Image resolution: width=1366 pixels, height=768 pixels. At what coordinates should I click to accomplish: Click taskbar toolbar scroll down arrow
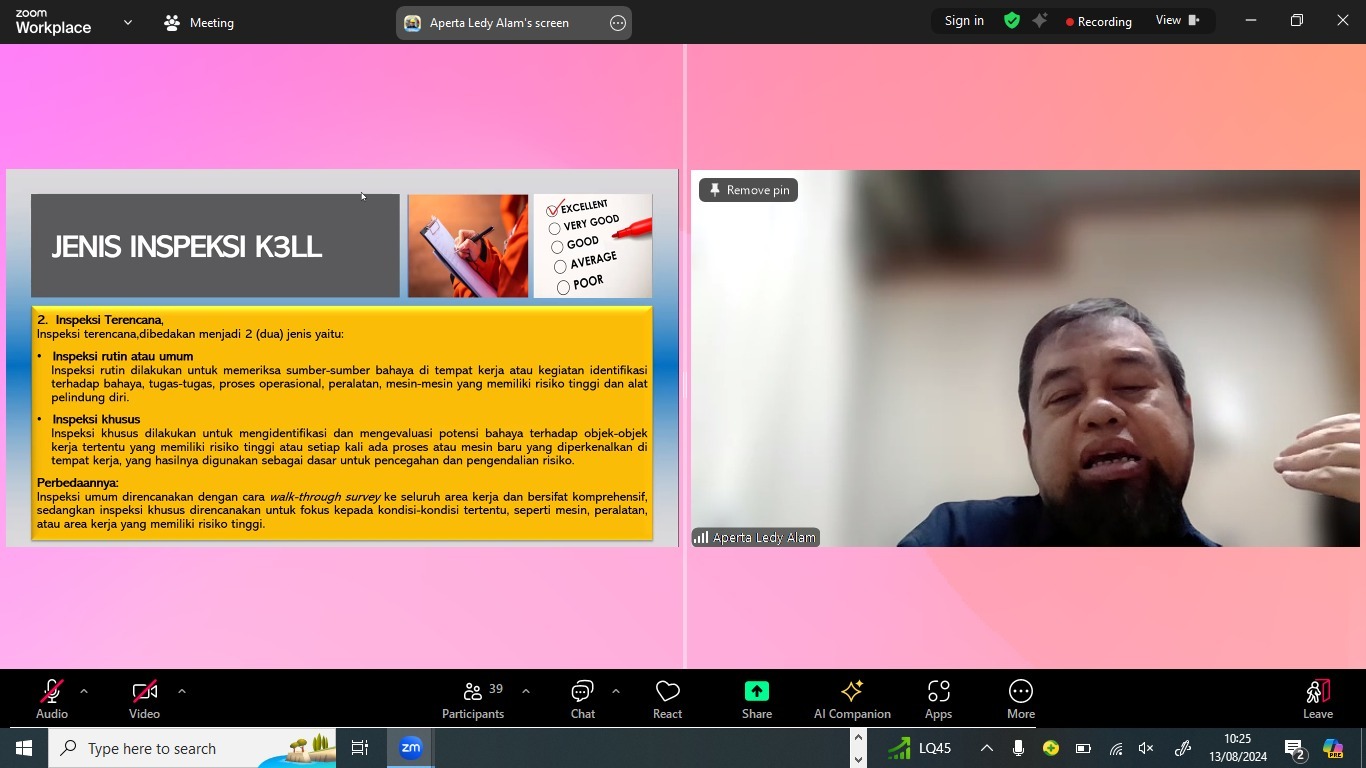(858, 759)
